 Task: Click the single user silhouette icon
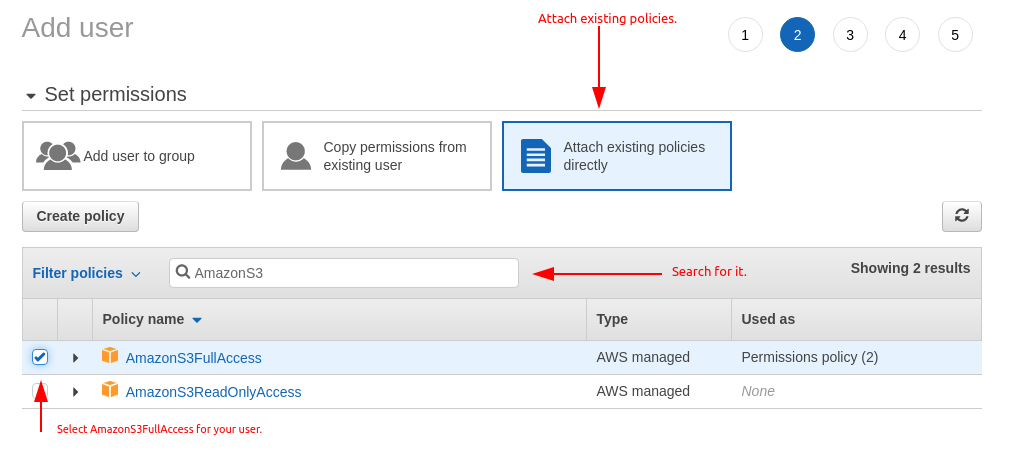click(295, 155)
